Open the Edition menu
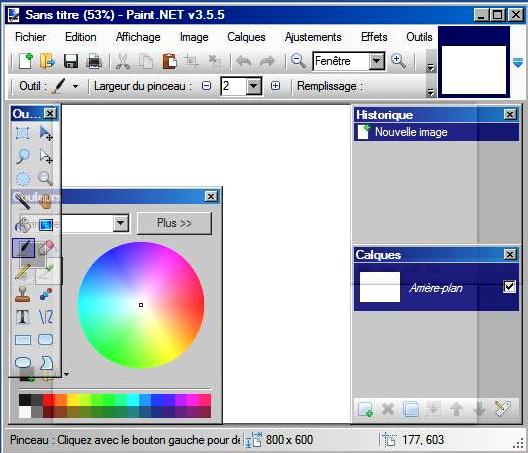The width and height of the screenshot is (528, 453). click(x=80, y=37)
